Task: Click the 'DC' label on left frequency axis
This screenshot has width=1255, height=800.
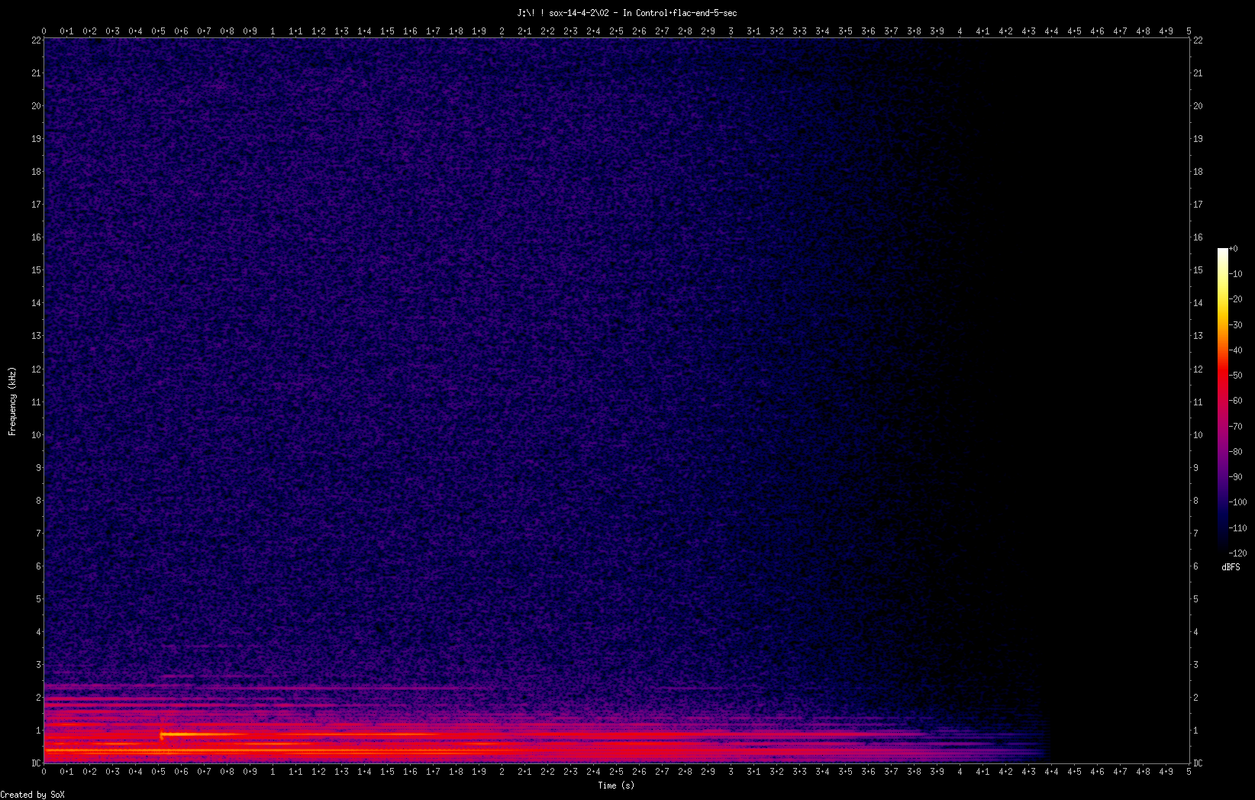Action: click(x=35, y=763)
